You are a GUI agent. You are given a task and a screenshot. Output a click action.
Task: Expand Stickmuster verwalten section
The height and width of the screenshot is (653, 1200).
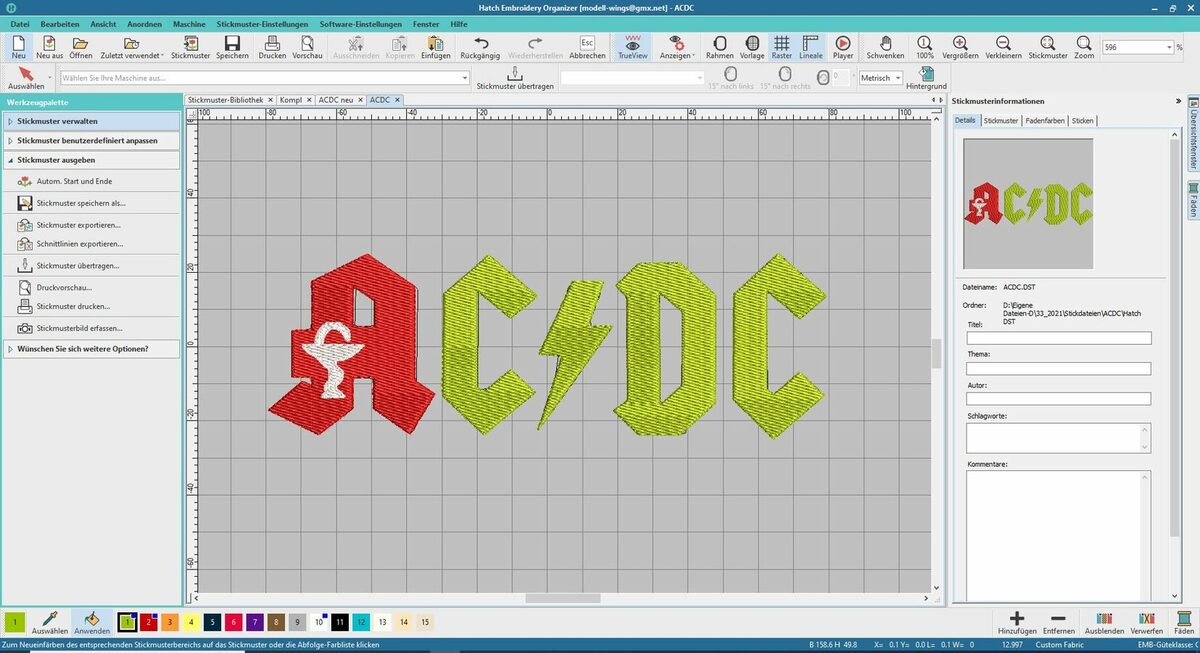(92, 121)
